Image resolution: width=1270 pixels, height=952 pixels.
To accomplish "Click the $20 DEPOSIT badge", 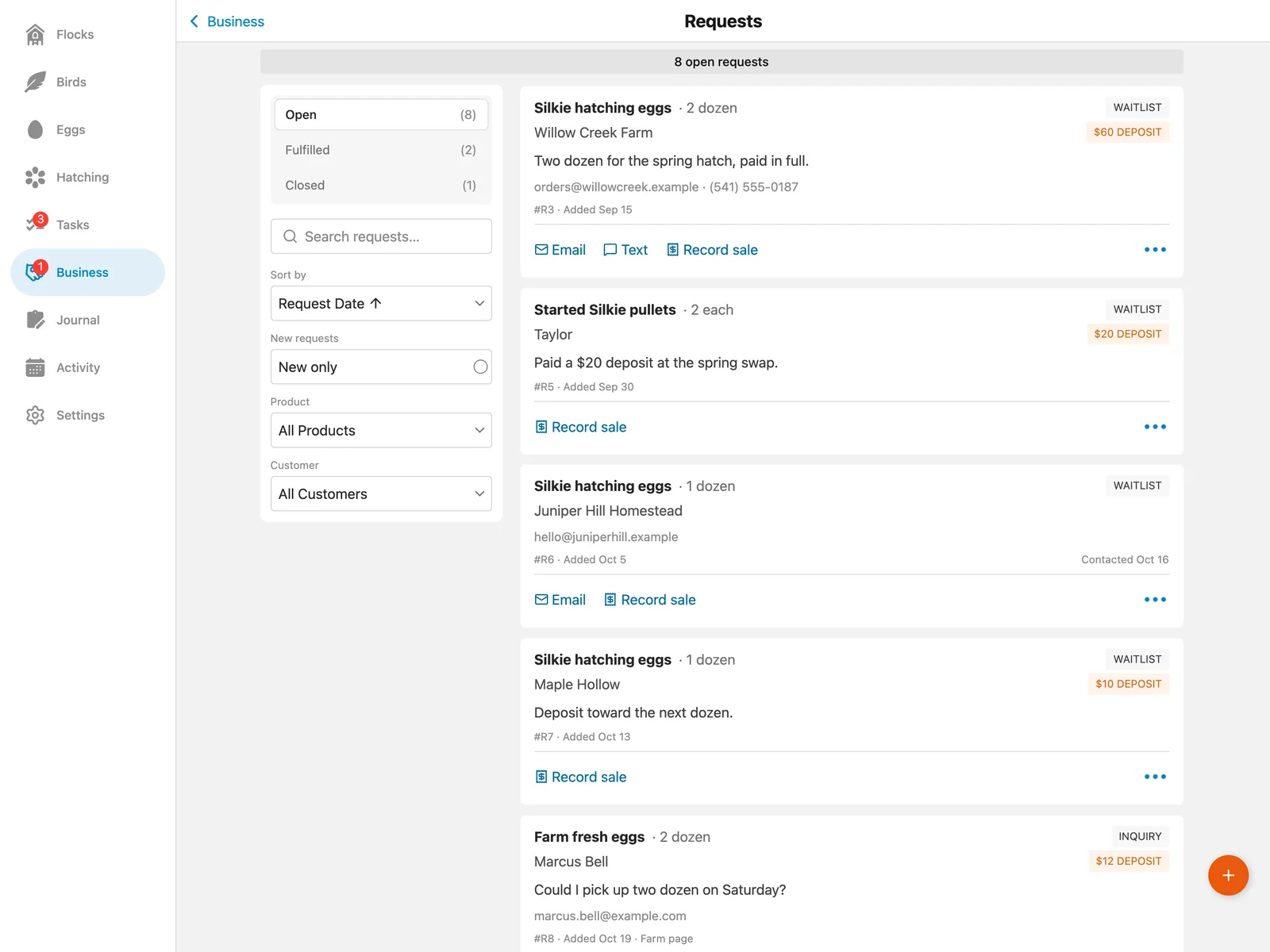I will pyautogui.click(x=1127, y=334).
